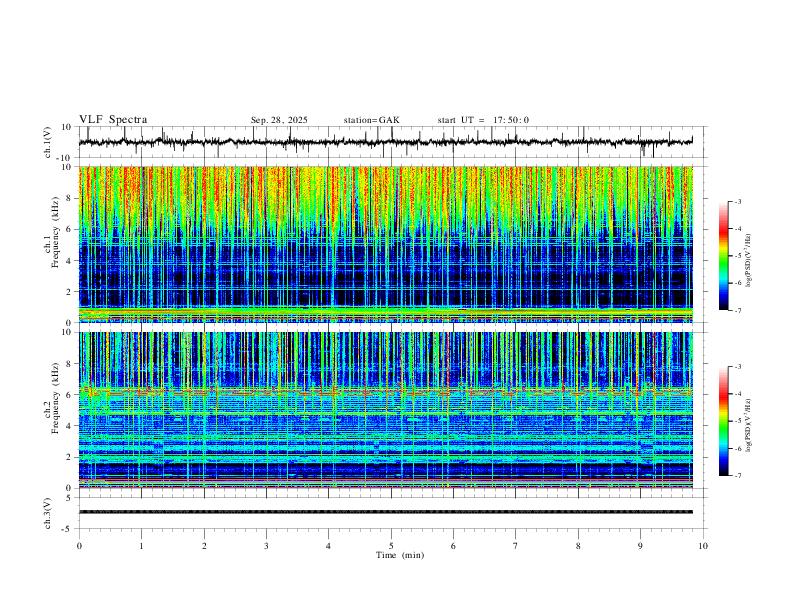Image resolution: width=792 pixels, height=612 pixels.
Task: Click the ch.1 spectrogram color scale bar
Action: point(723,256)
